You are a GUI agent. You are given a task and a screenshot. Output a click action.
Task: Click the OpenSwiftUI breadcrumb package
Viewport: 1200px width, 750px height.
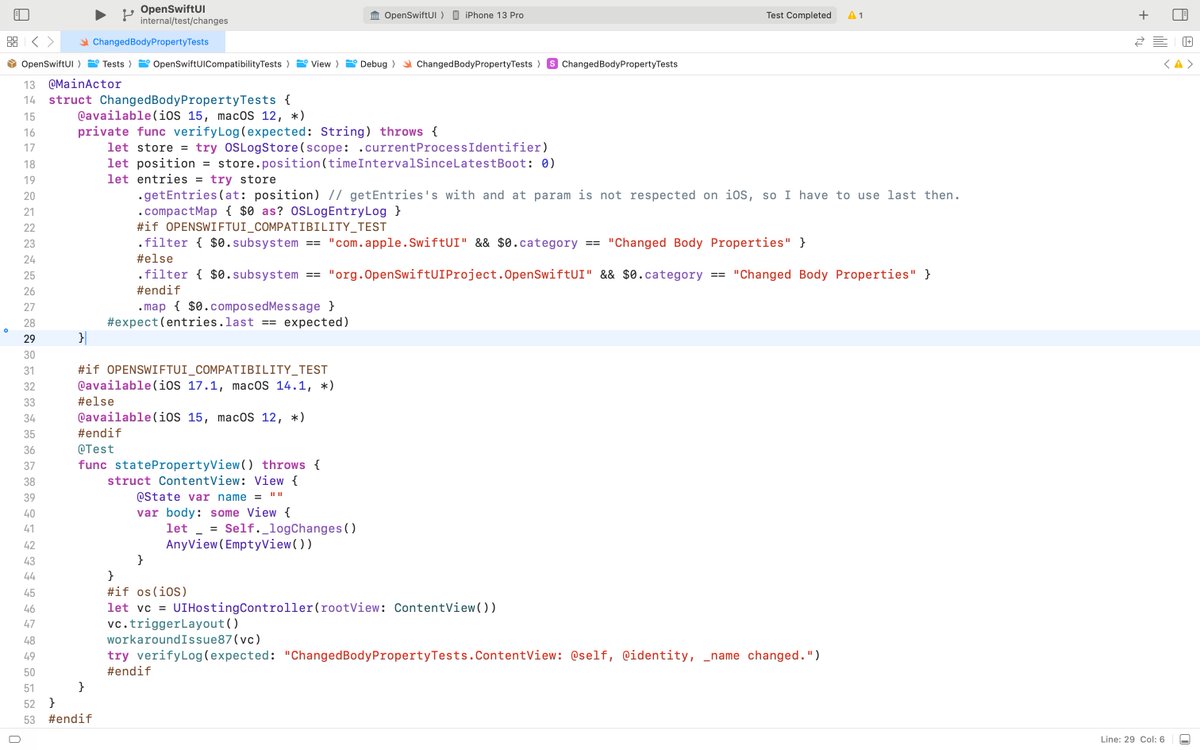[x=41, y=63]
